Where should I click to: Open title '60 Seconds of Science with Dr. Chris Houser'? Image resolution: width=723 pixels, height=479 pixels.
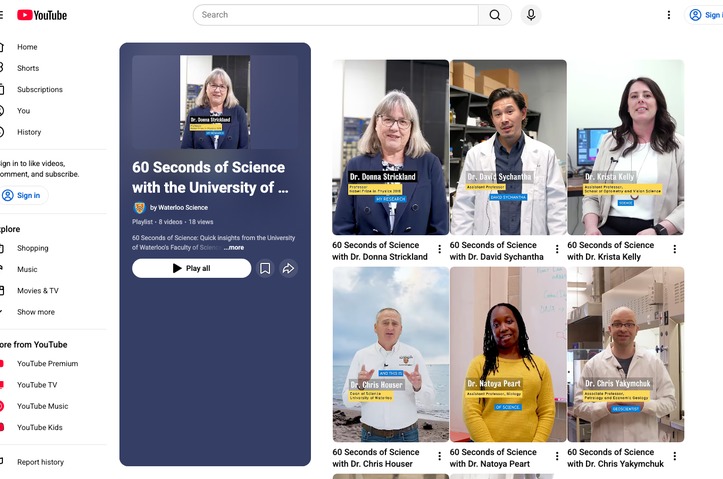coord(376,458)
